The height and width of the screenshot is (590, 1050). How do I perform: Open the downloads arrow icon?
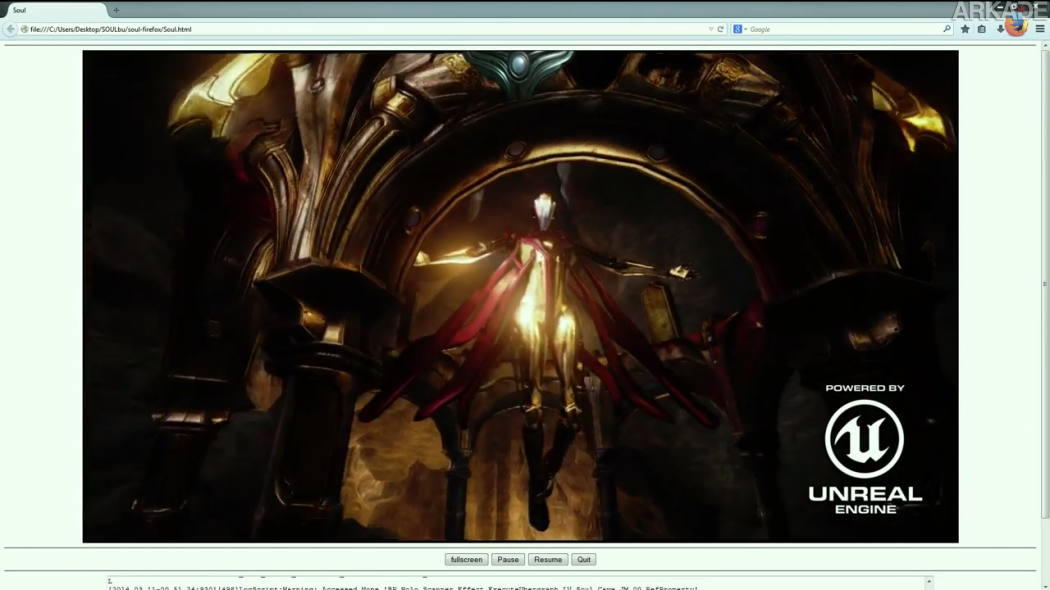pyautogui.click(x=1000, y=29)
